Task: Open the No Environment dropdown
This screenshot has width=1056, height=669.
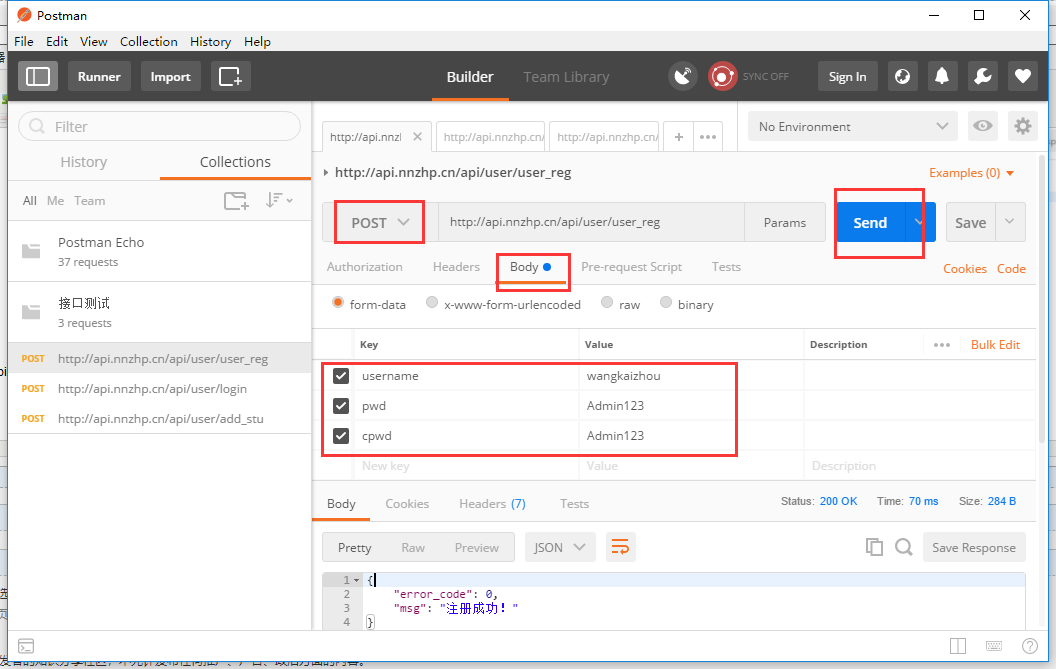Action: [853, 127]
